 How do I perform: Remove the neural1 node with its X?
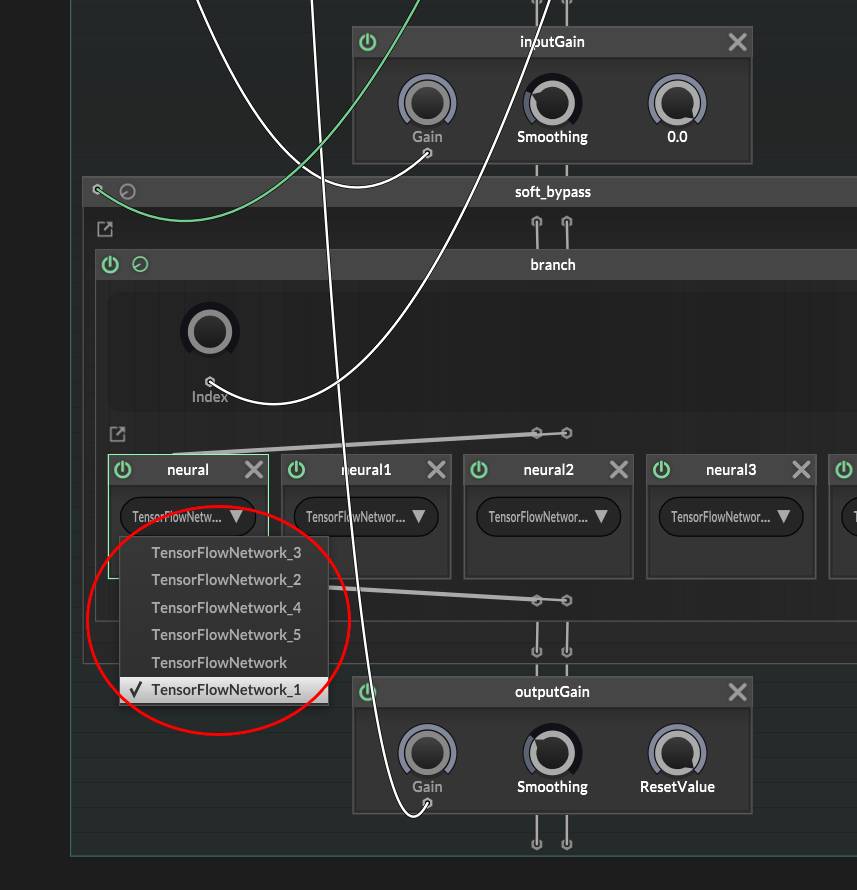pyautogui.click(x=436, y=470)
